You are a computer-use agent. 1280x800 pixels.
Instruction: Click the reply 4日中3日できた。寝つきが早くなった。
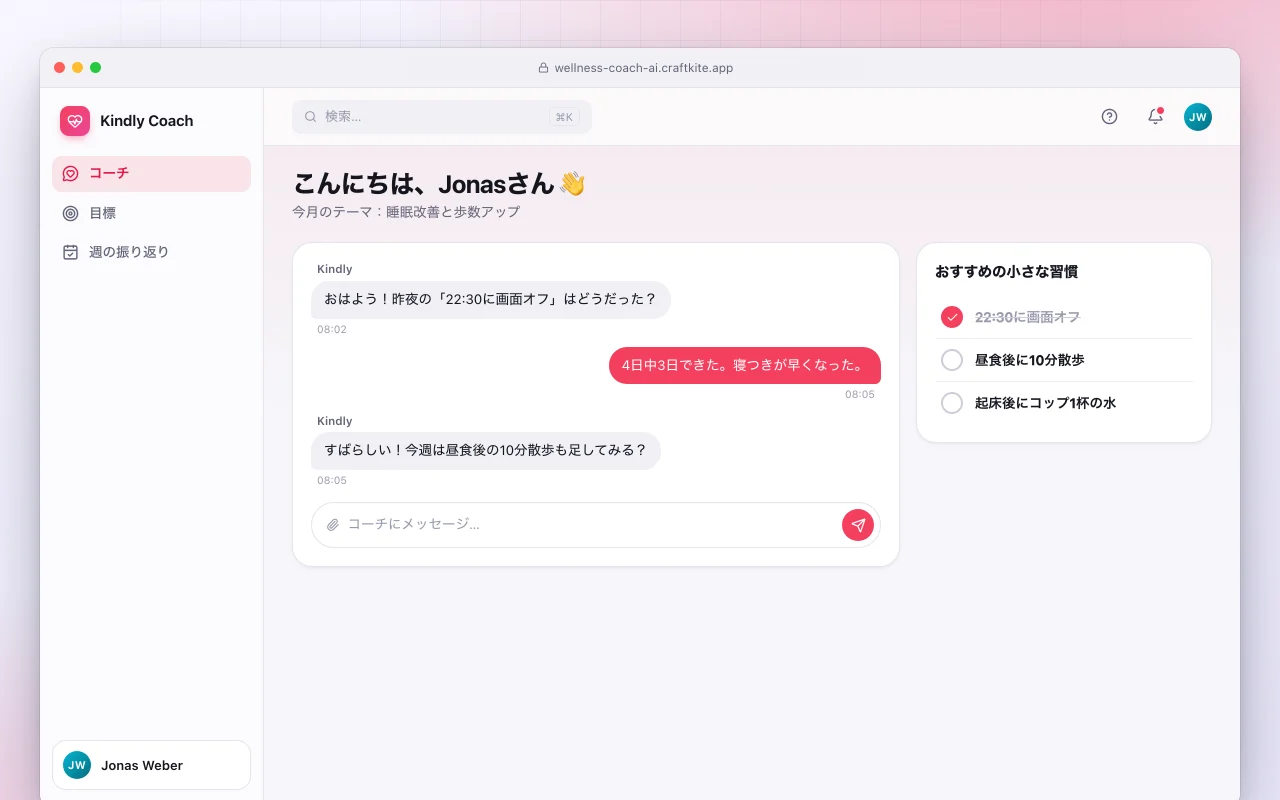(745, 365)
